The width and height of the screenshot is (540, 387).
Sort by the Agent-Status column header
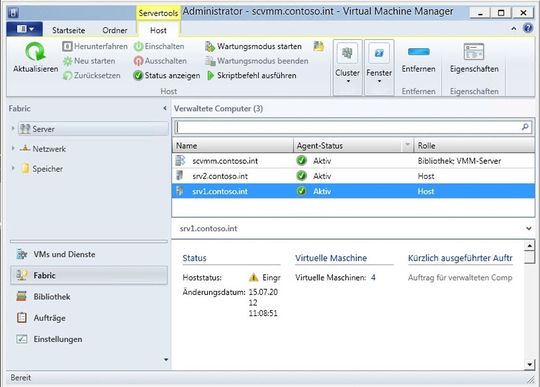(348, 146)
